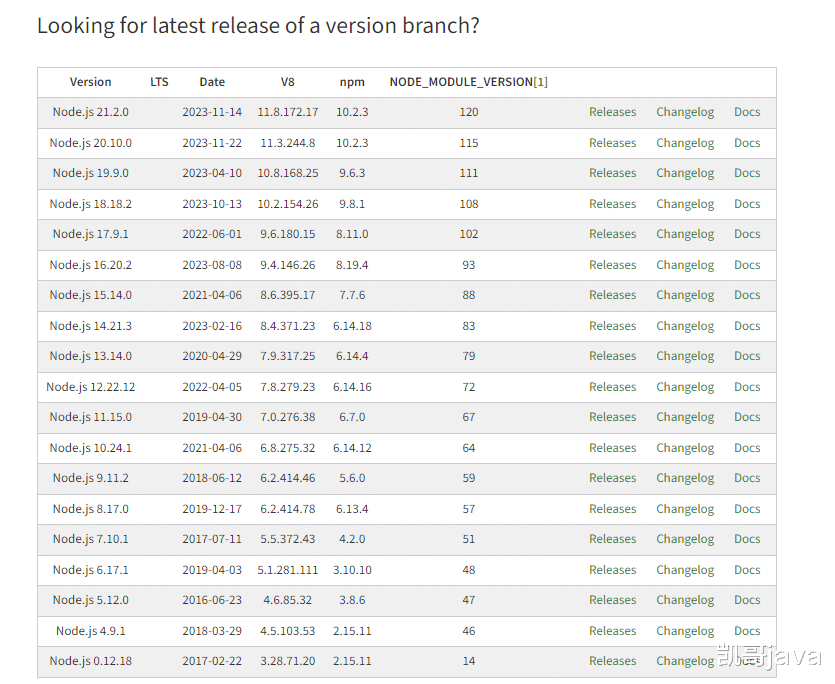Open Releases link for Node.js 10.24.1
Screen dimensions: 835x684
[x=612, y=448]
